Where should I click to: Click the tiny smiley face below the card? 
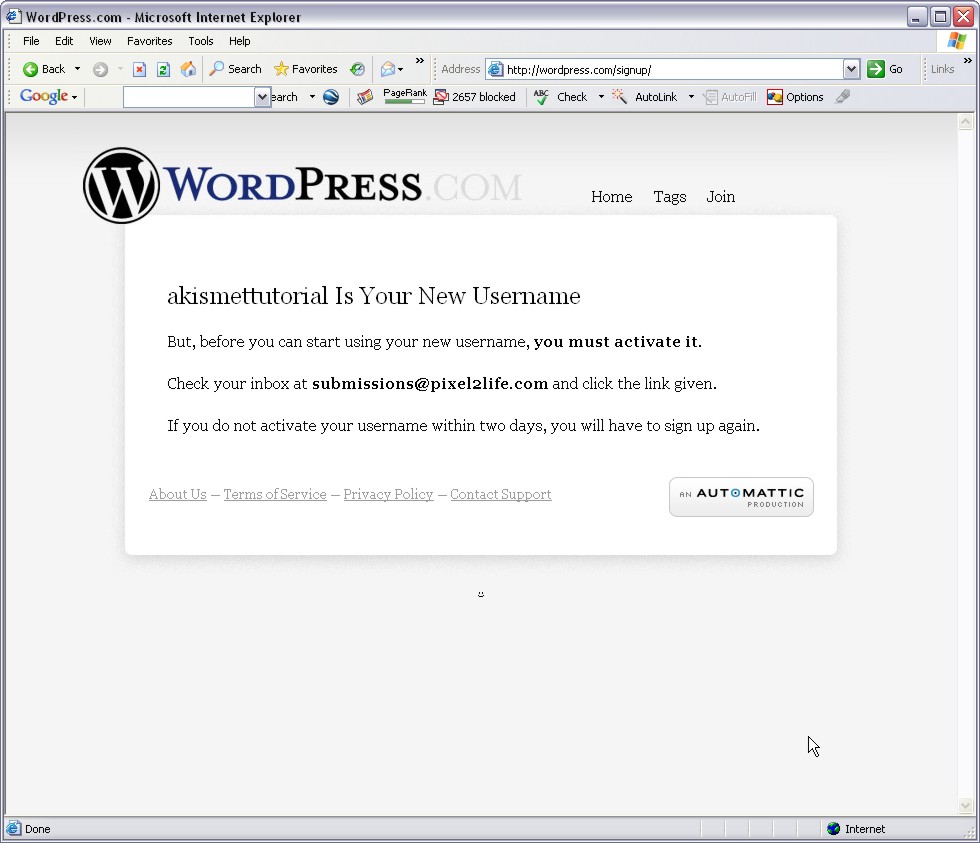click(481, 594)
